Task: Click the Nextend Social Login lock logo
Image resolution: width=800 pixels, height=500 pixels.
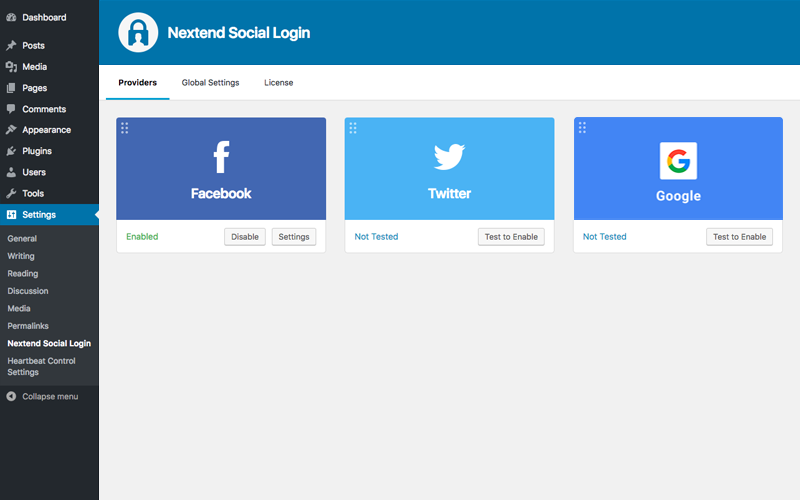Action: pos(138,33)
